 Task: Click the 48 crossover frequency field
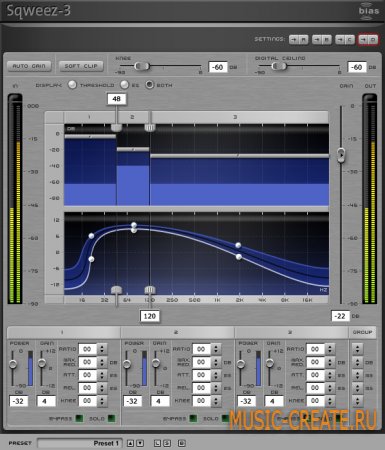(116, 99)
